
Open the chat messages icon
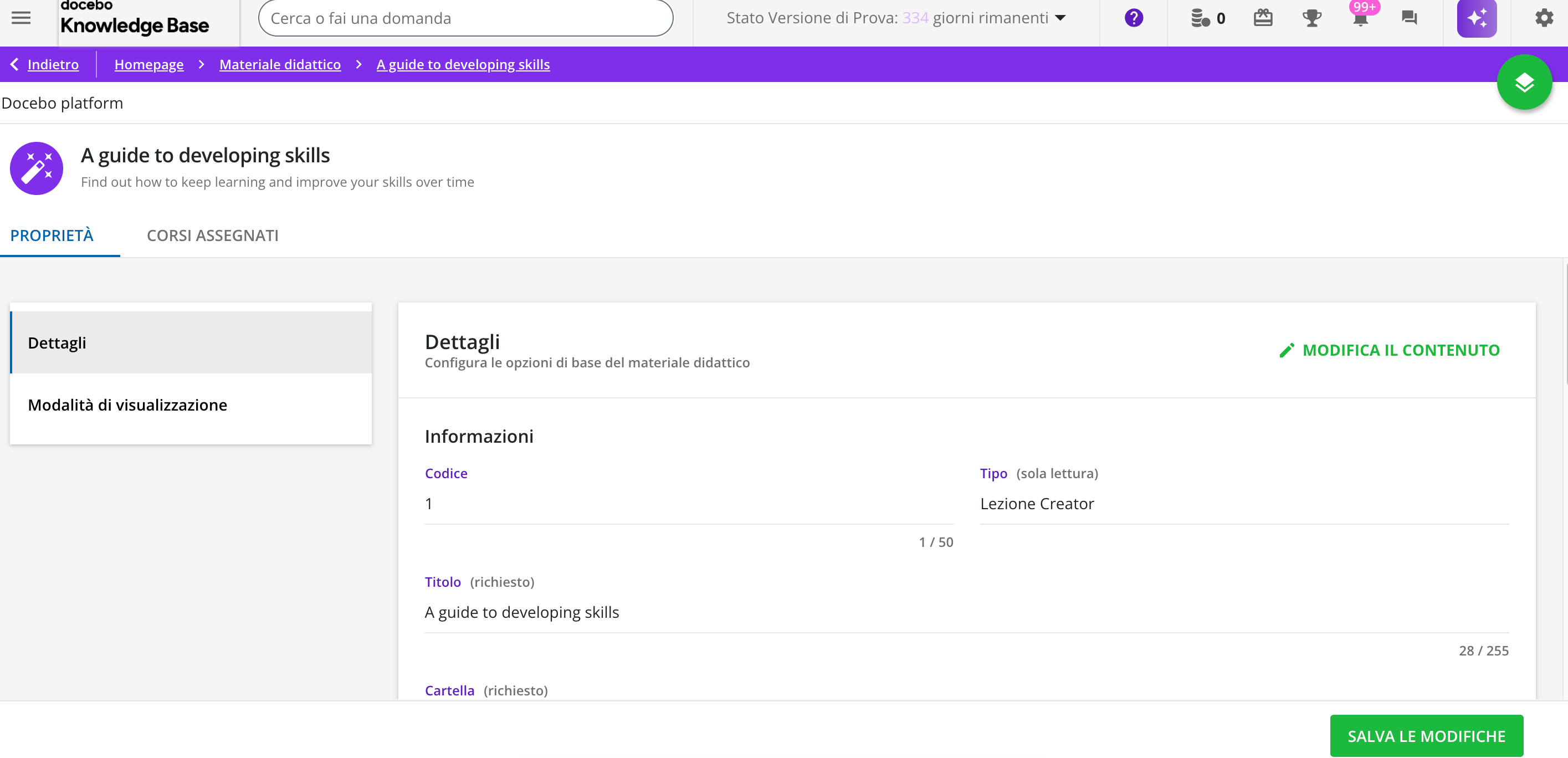point(1409,18)
